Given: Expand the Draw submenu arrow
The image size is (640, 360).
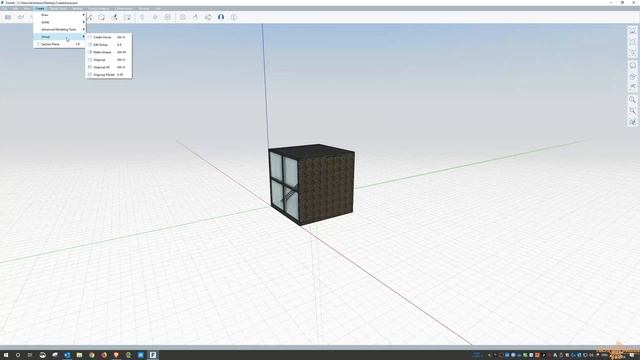Looking at the screenshot, I should coord(84,15).
